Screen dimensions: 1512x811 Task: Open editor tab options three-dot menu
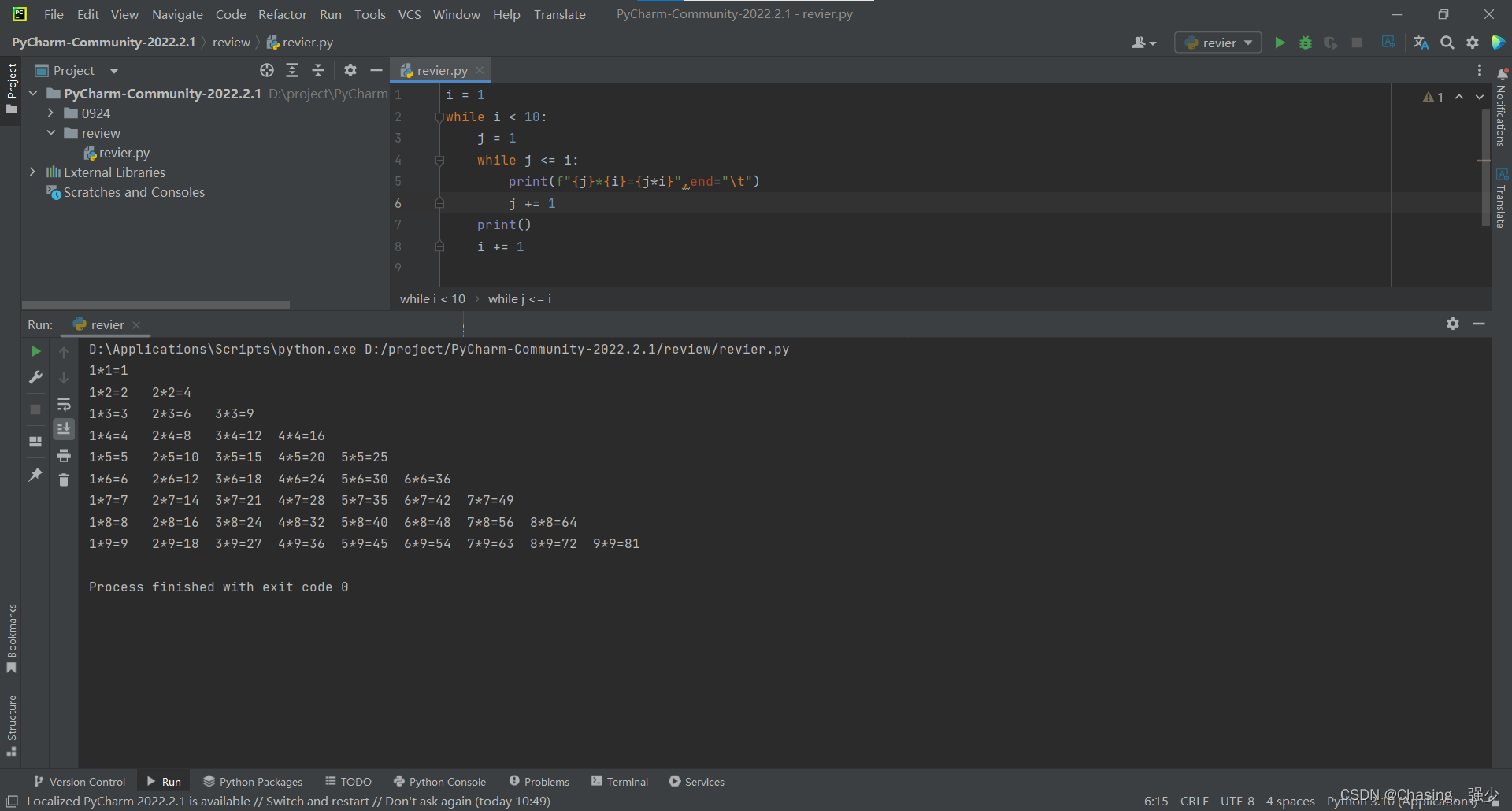pyautogui.click(x=1480, y=70)
